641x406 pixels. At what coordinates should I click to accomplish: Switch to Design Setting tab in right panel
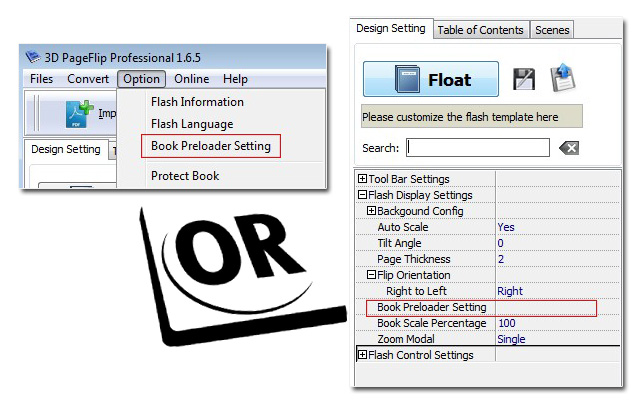(x=391, y=29)
